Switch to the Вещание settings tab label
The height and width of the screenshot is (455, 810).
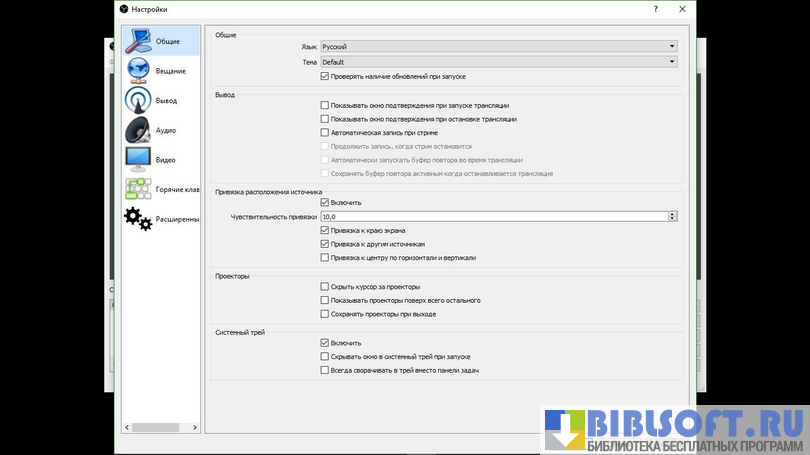[x=170, y=71]
